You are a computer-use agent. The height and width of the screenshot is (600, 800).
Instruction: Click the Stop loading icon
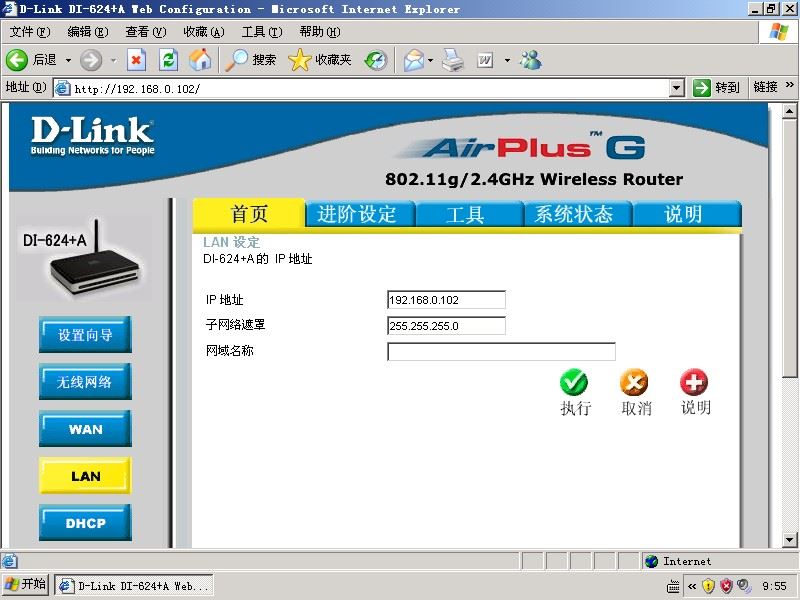pyautogui.click(x=136, y=60)
